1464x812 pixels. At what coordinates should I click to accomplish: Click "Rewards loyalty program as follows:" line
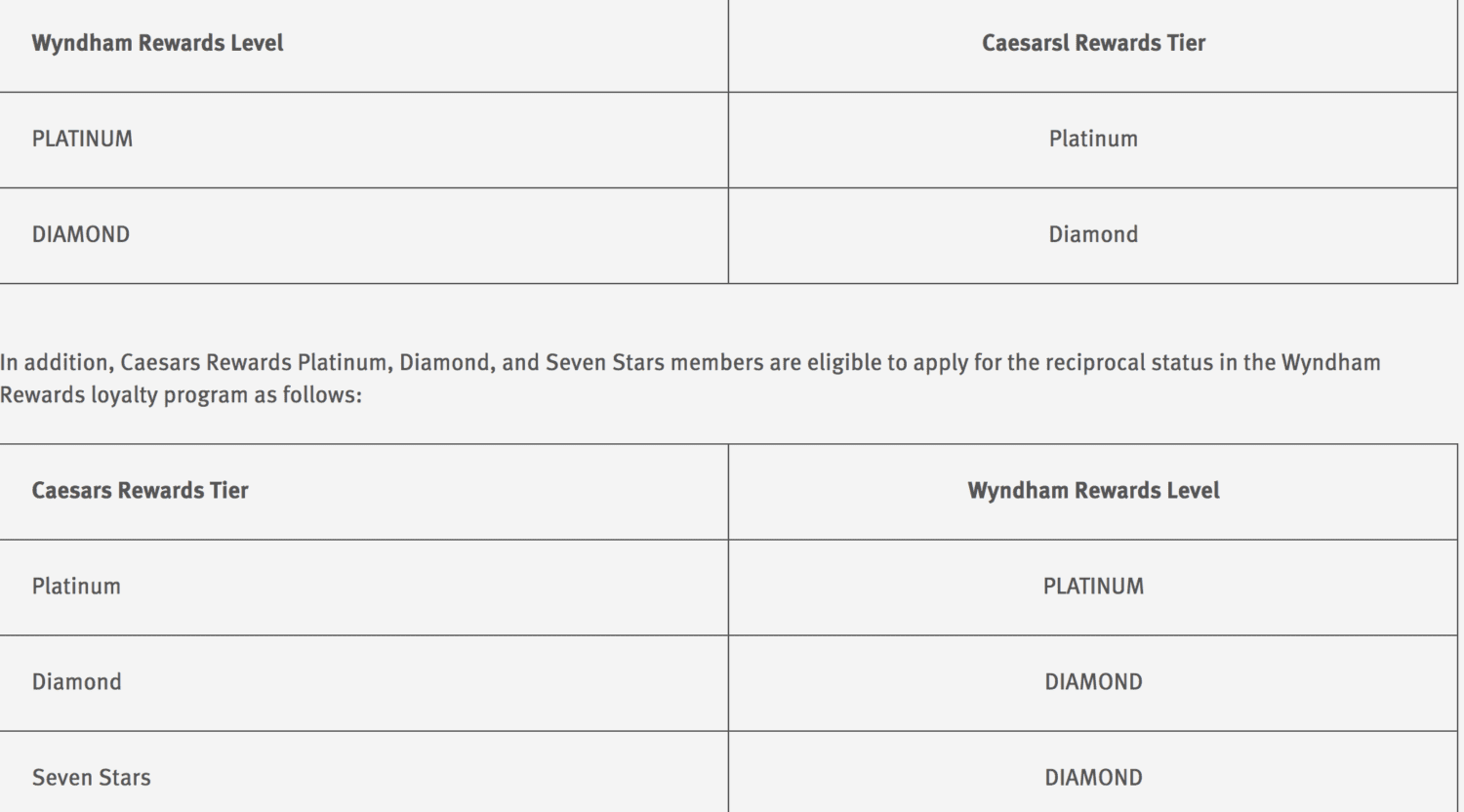click(181, 395)
